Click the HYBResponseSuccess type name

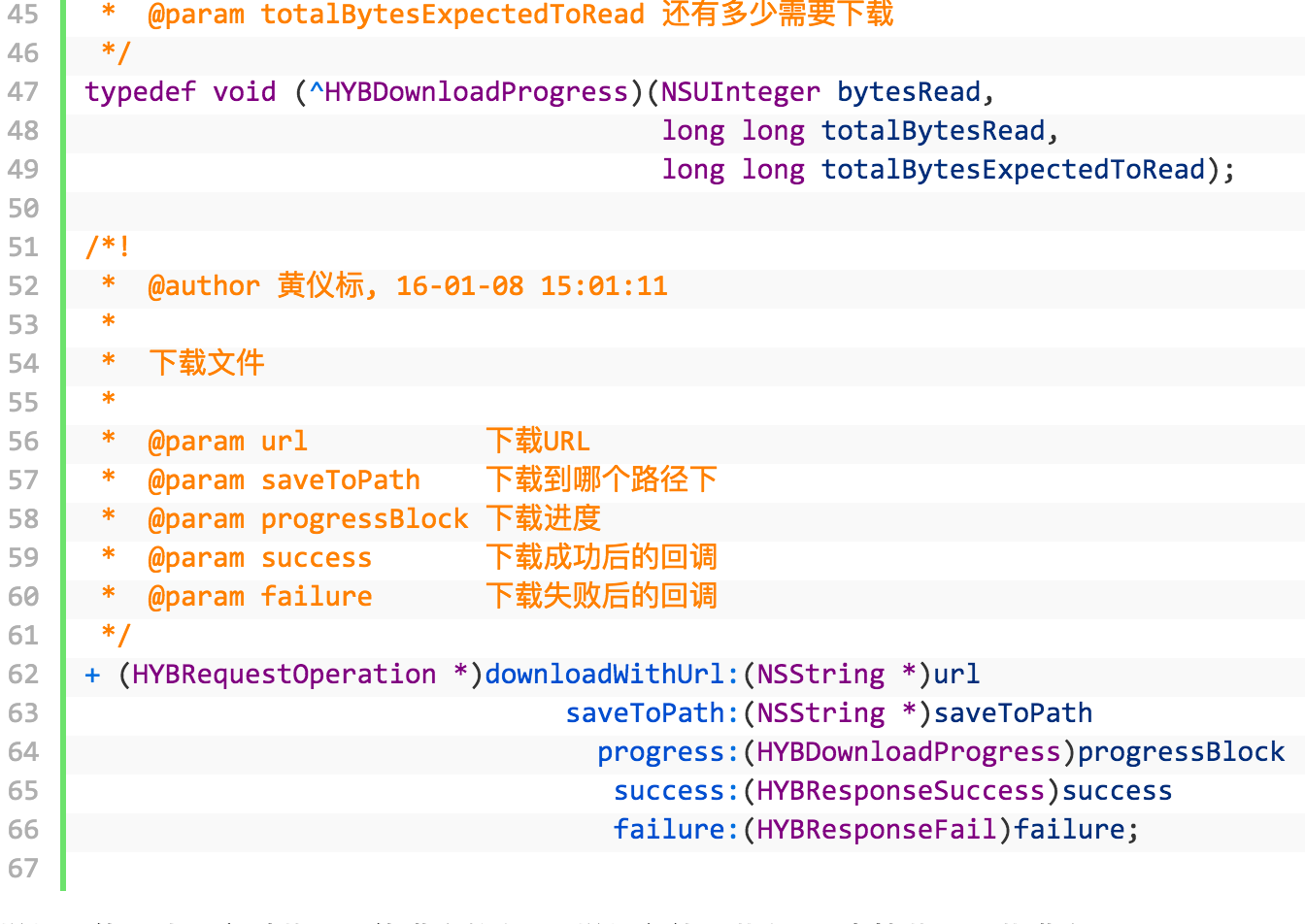pyautogui.click(x=900, y=791)
